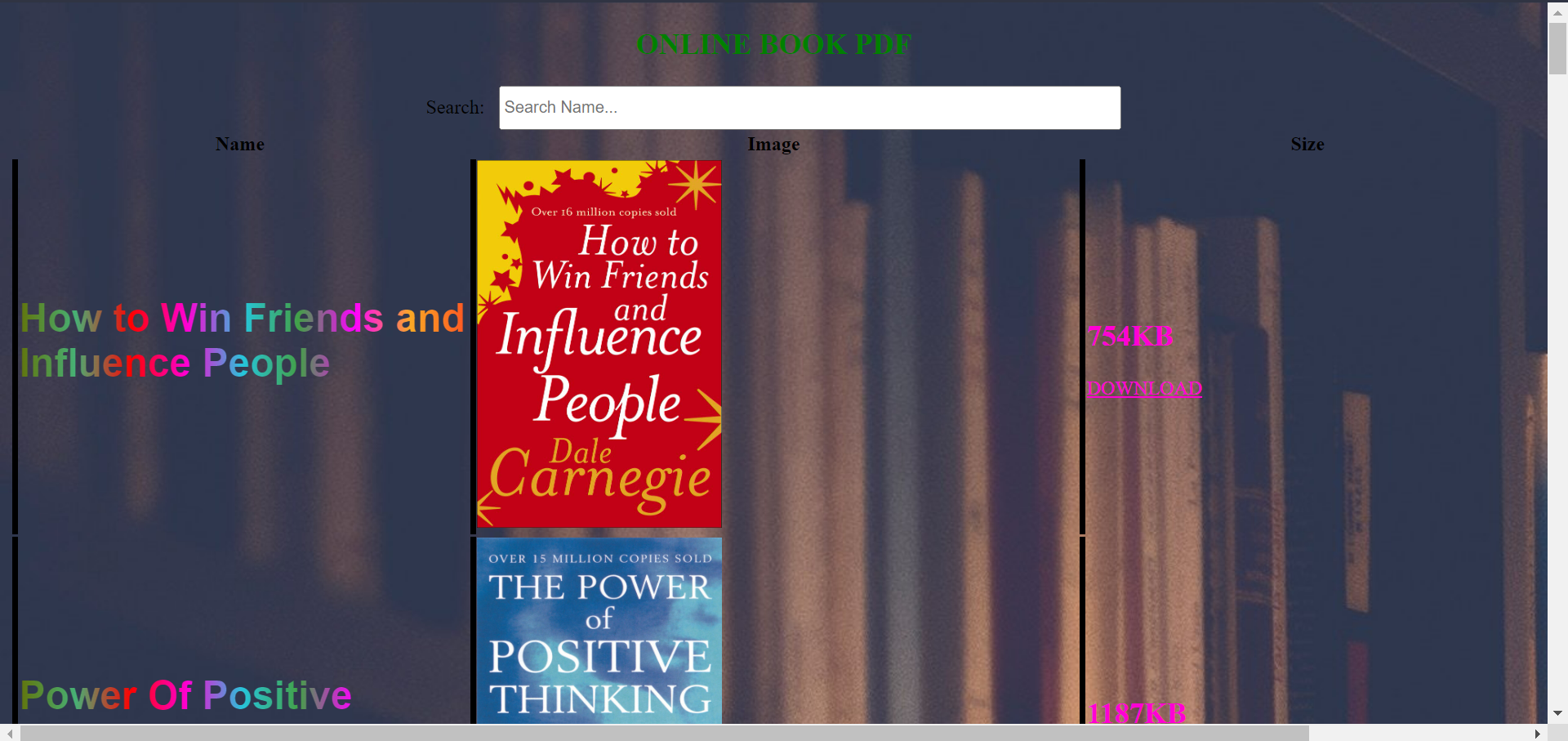Select the 'How to Win Friends and Influence People' title
This screenshot has width=1568, height=741.
tap(243, 340)
